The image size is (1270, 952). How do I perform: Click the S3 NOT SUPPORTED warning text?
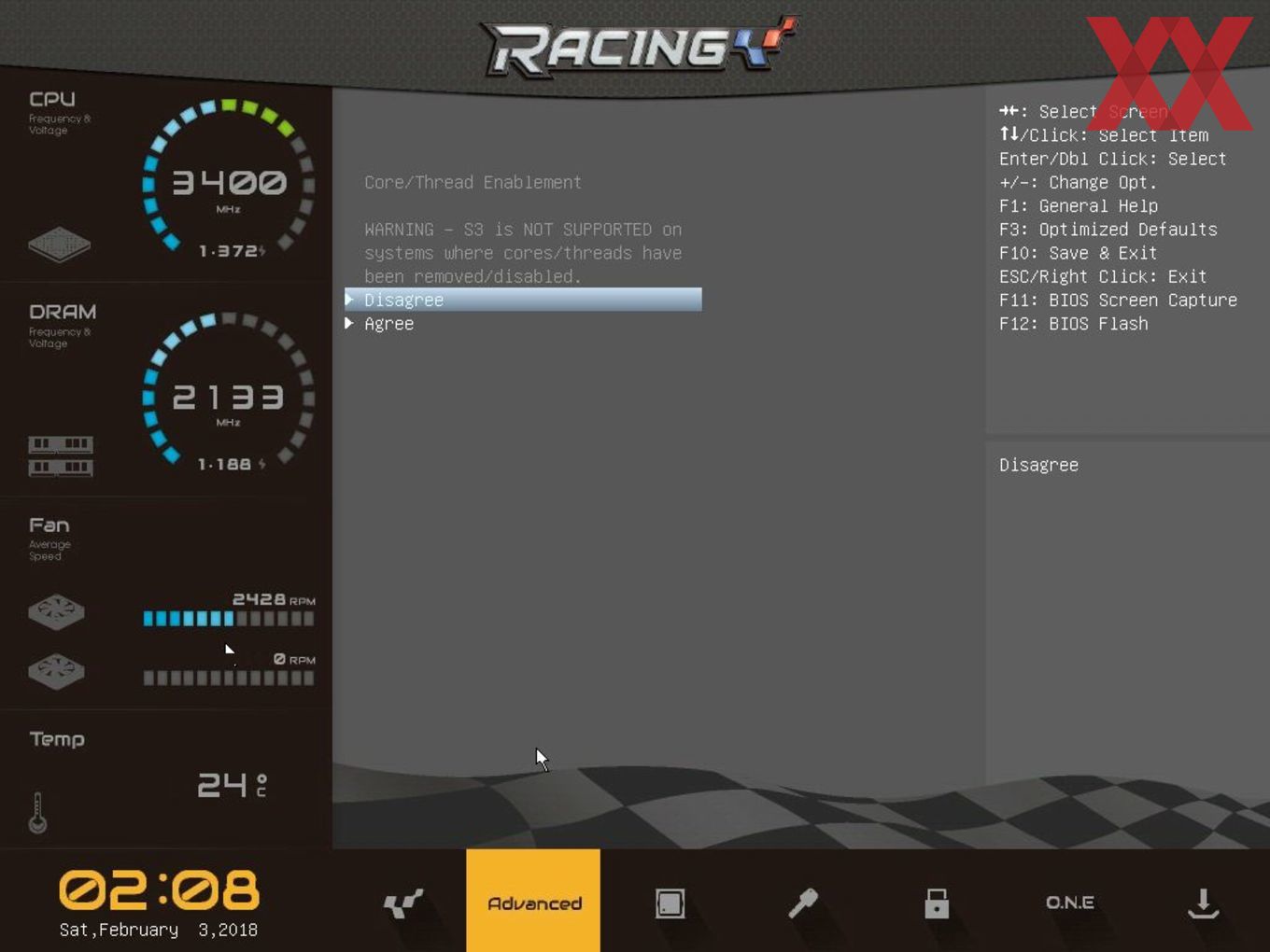(523, 253)
